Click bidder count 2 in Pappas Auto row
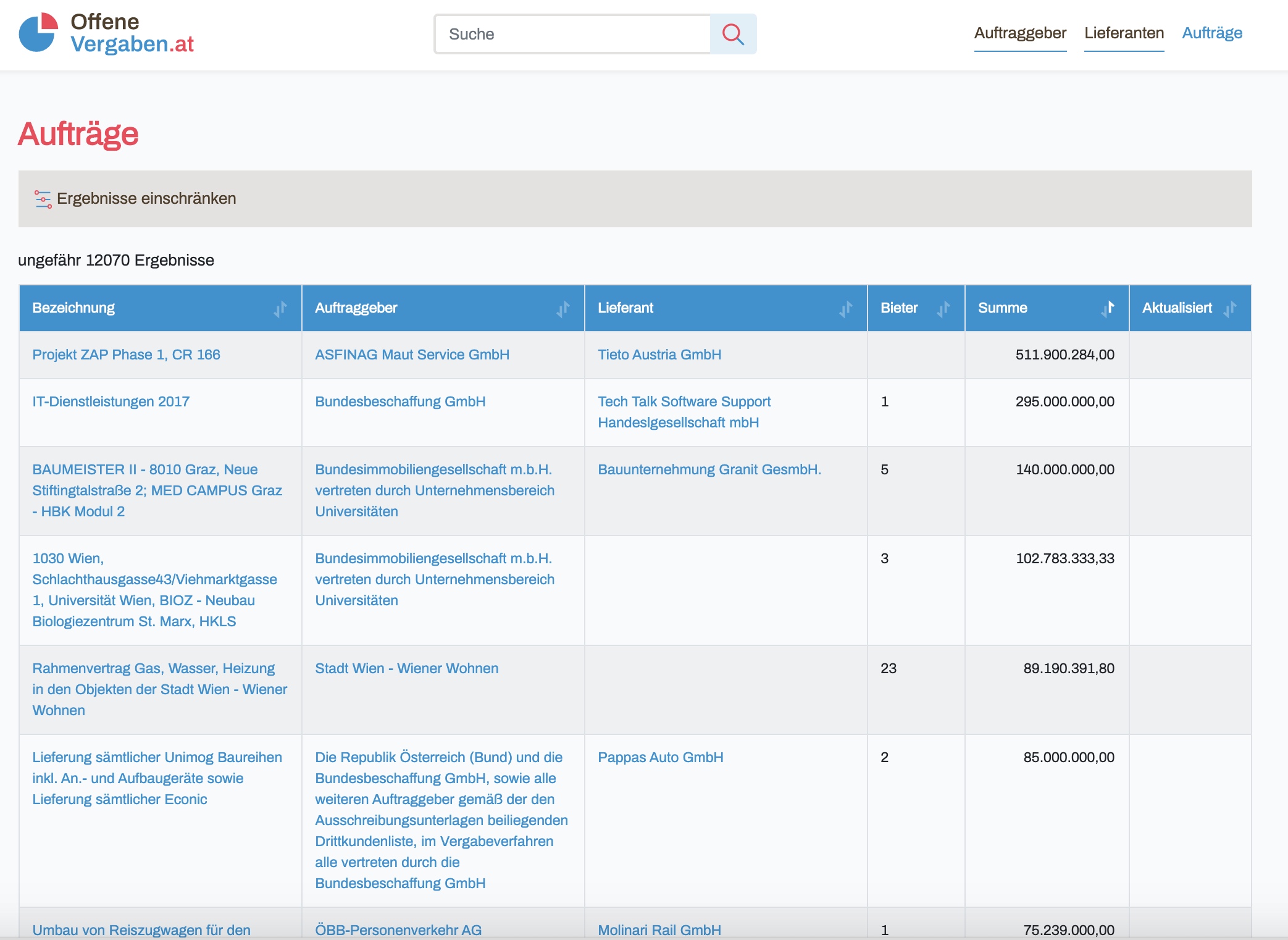The height and width of the screenshot is (940, 1288). [x=885, y=757]
